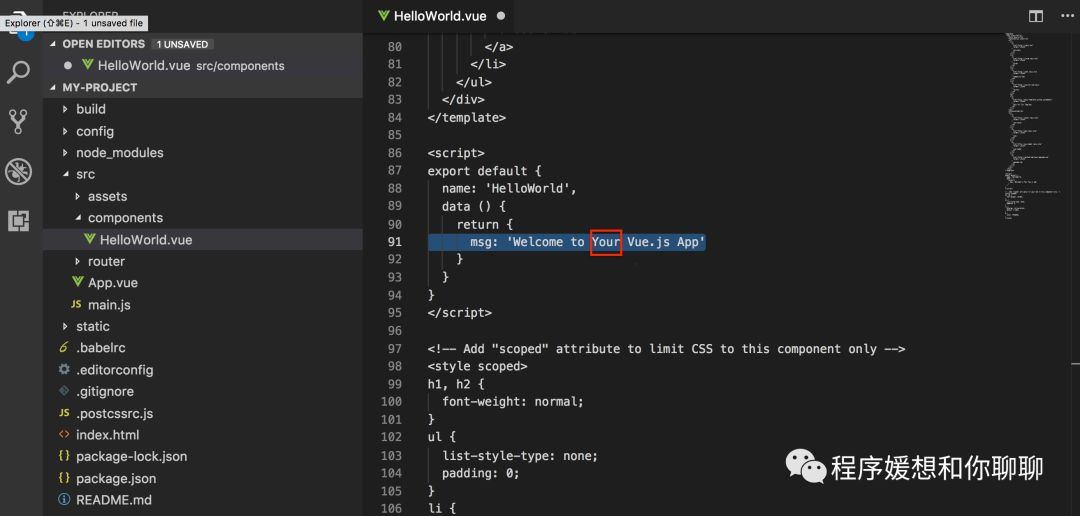Click on "name: 'HelloWorld'," line
1080x516 pixels.
(x=508, y=188)
